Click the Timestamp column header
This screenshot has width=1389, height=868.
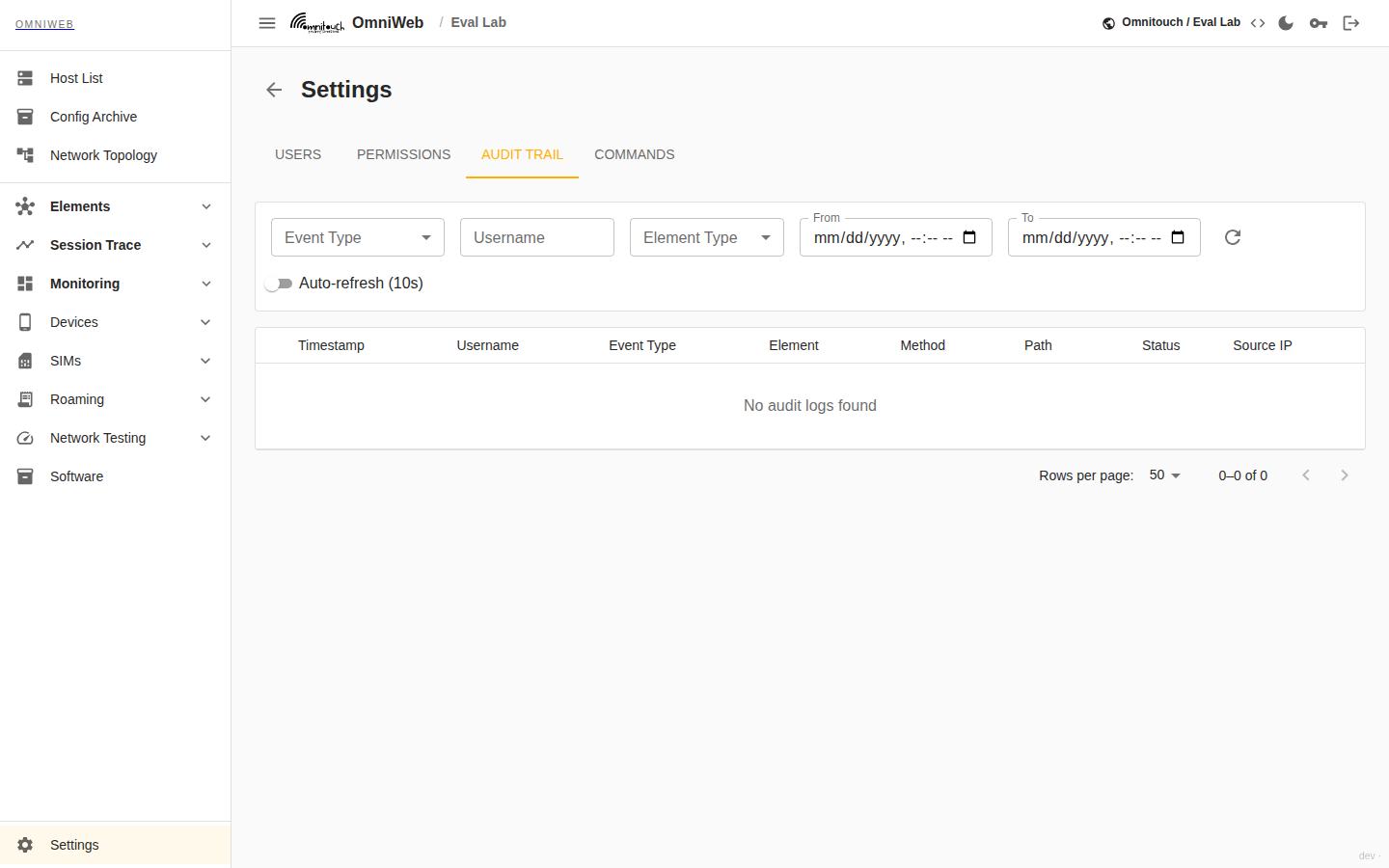pos(331,345)
